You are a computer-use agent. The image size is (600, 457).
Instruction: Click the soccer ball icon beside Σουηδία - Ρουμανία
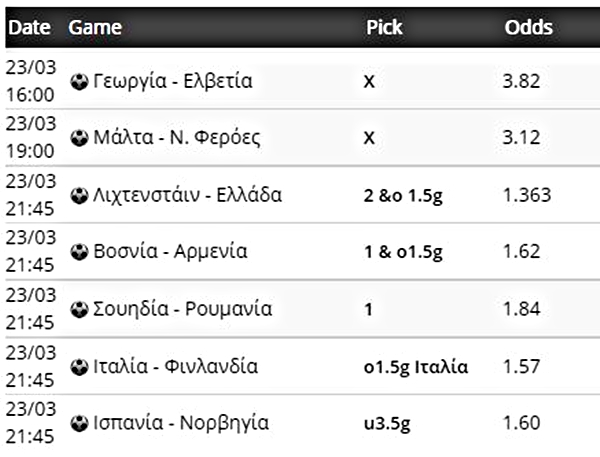[x=79, y=309]
